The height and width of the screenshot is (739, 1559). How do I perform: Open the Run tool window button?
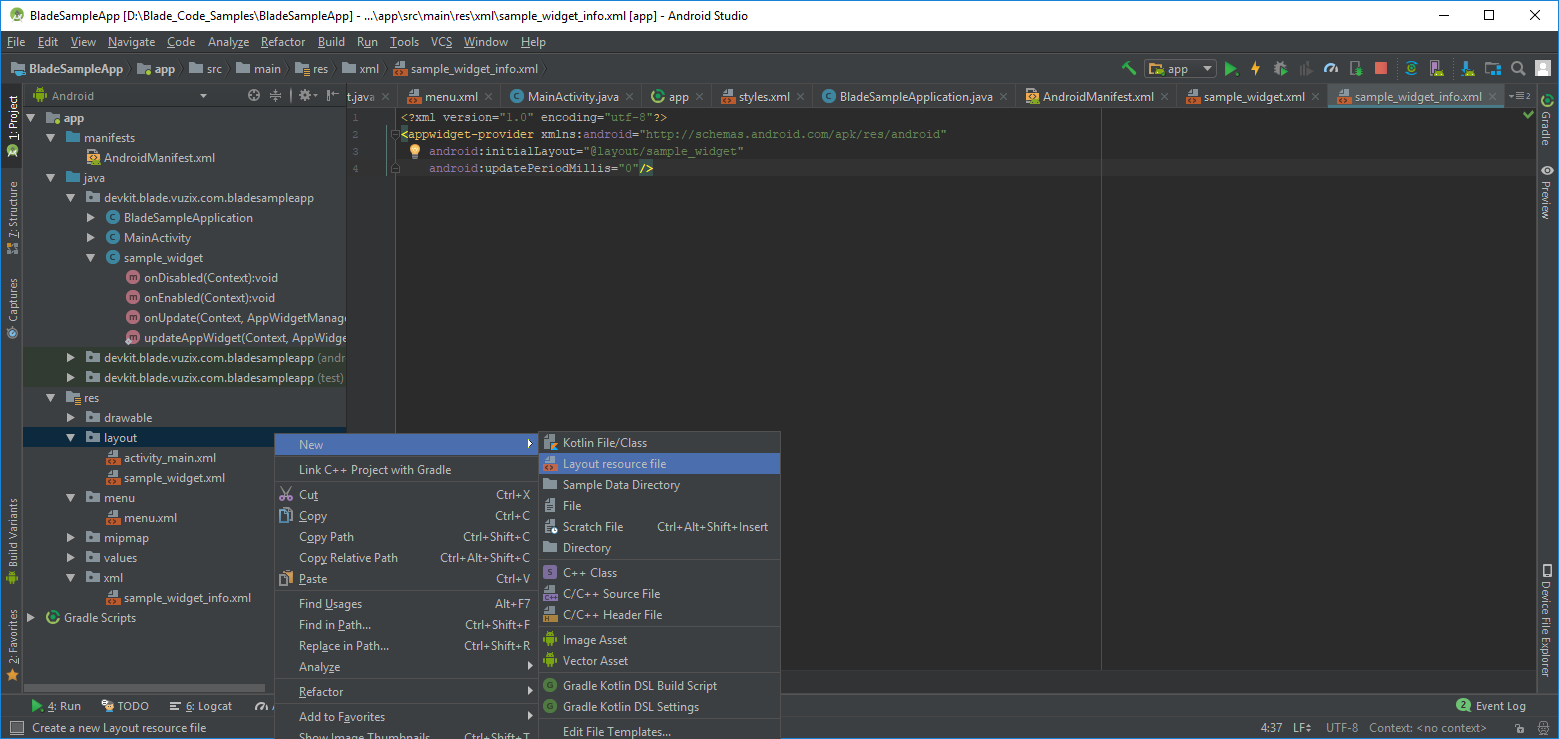[56, 706]
